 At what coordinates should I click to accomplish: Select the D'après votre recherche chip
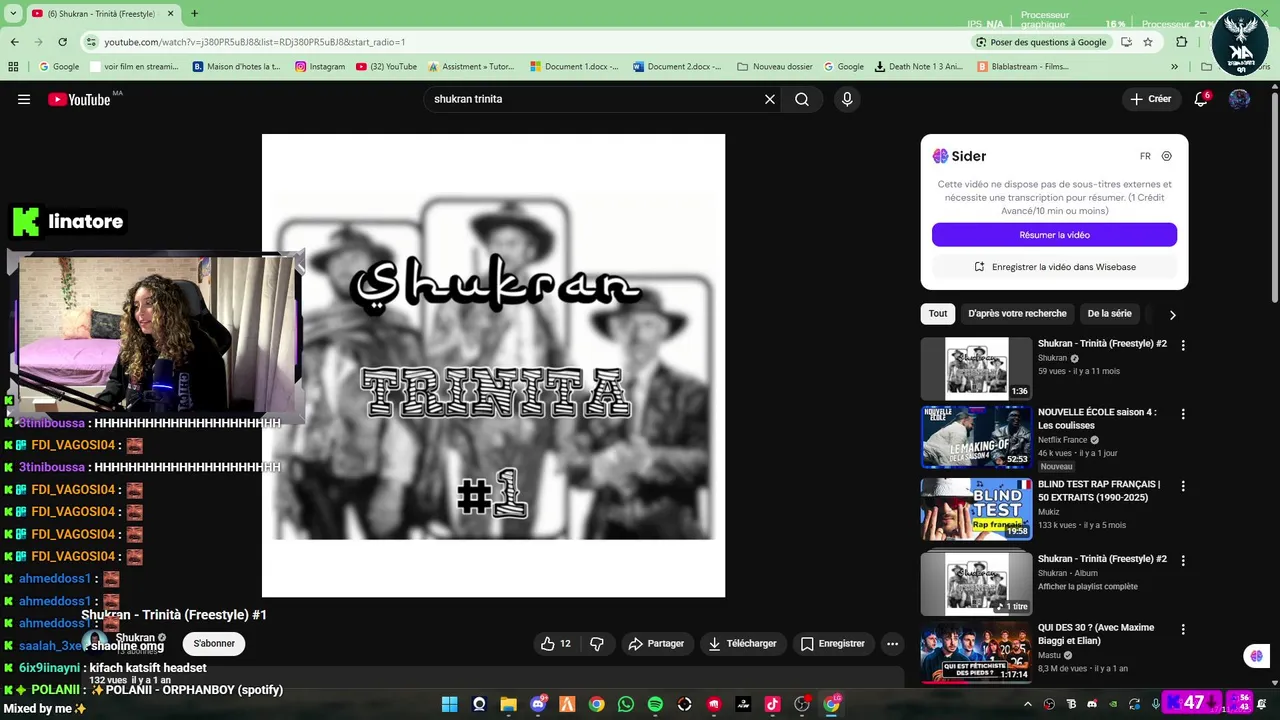tap(1017, 314)
